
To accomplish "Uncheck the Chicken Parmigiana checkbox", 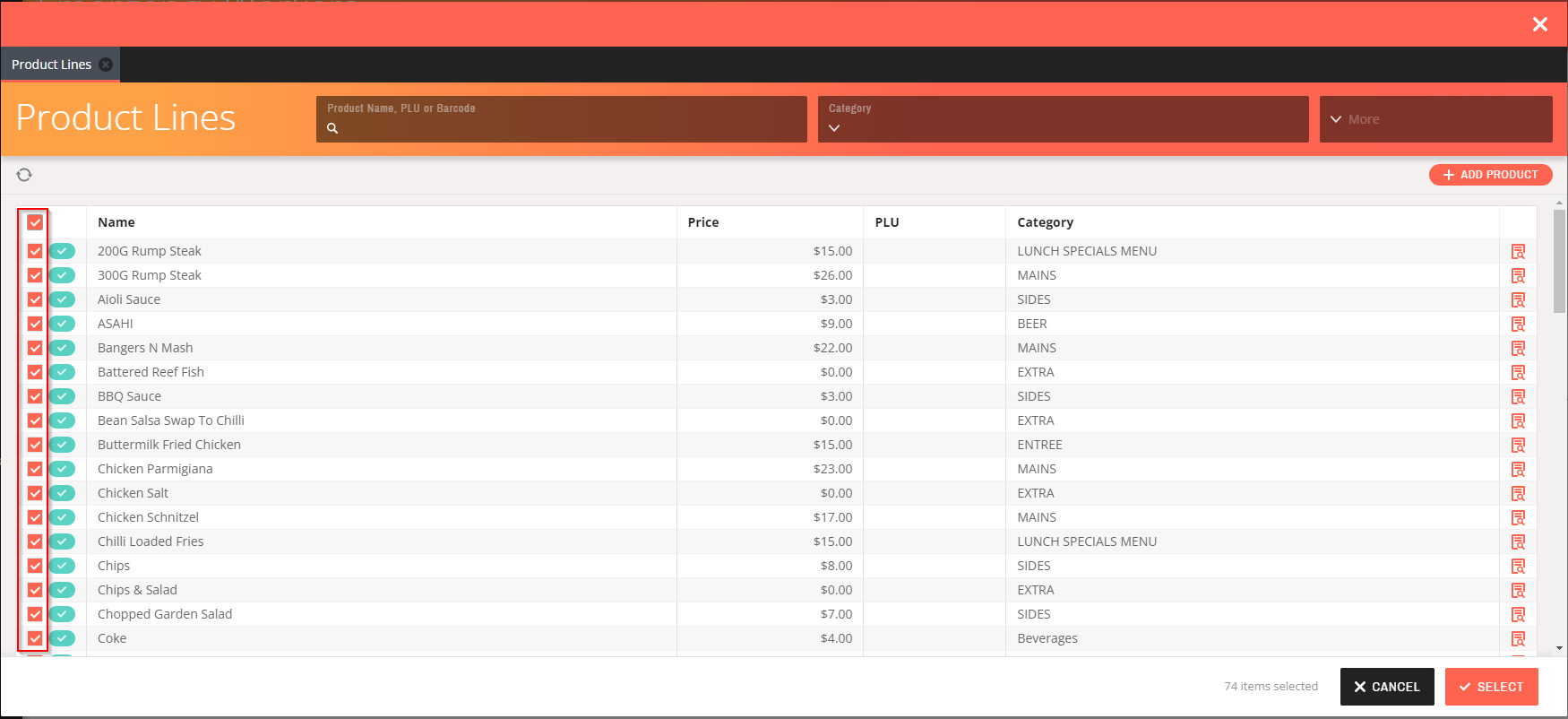I will [35, 469].
